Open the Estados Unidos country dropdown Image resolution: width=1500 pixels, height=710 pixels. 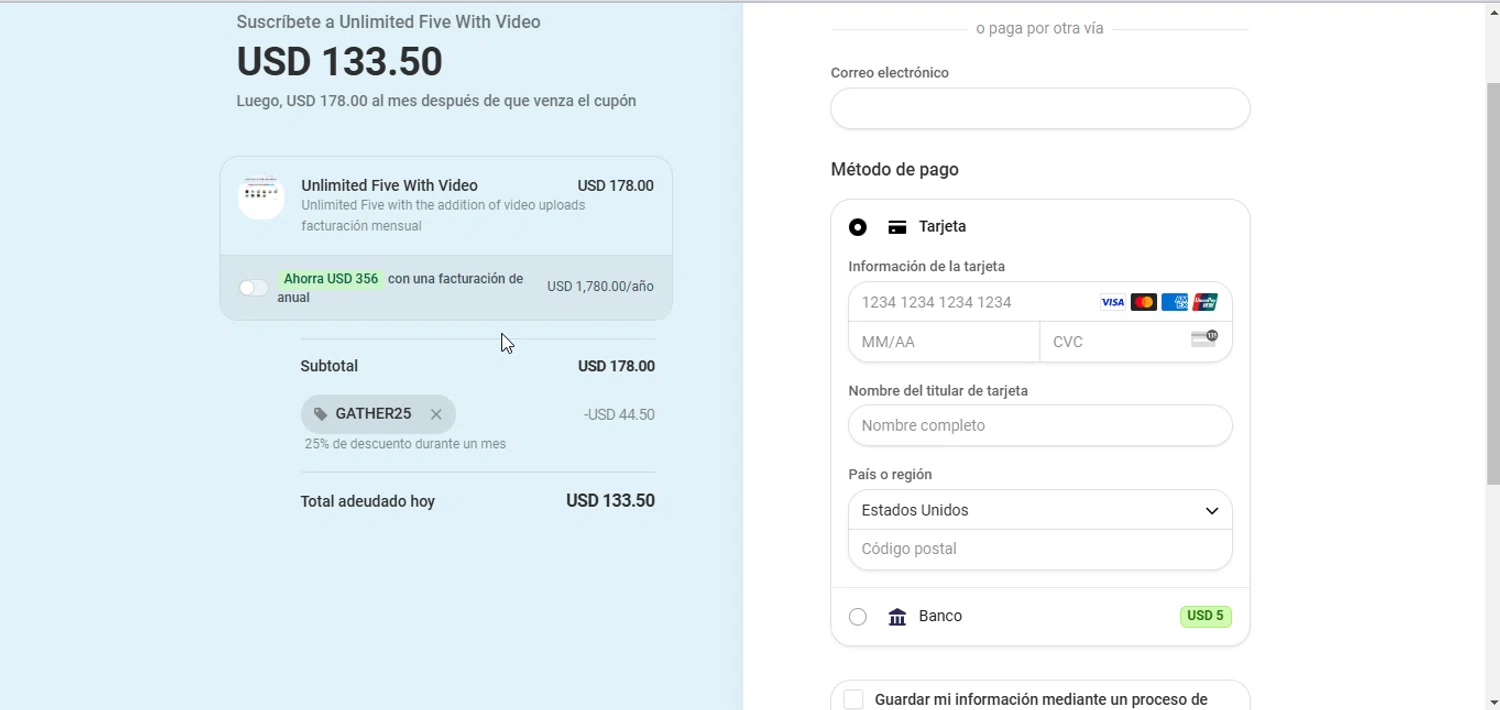click(1040, 510)
